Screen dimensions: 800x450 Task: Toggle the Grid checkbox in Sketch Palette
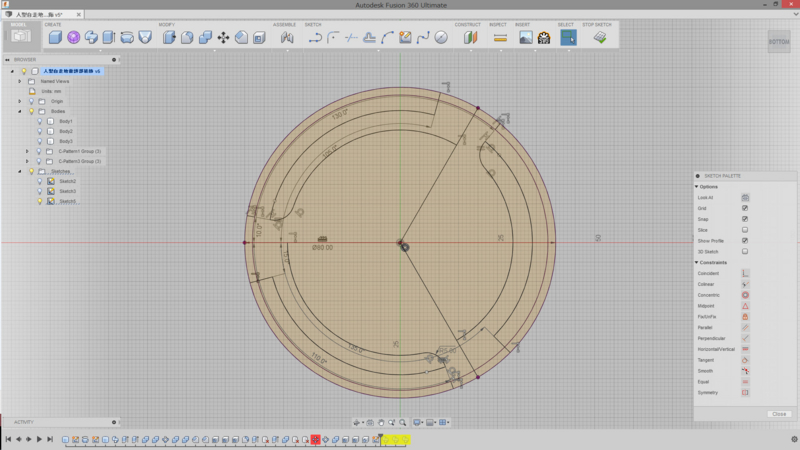point(745,208)
